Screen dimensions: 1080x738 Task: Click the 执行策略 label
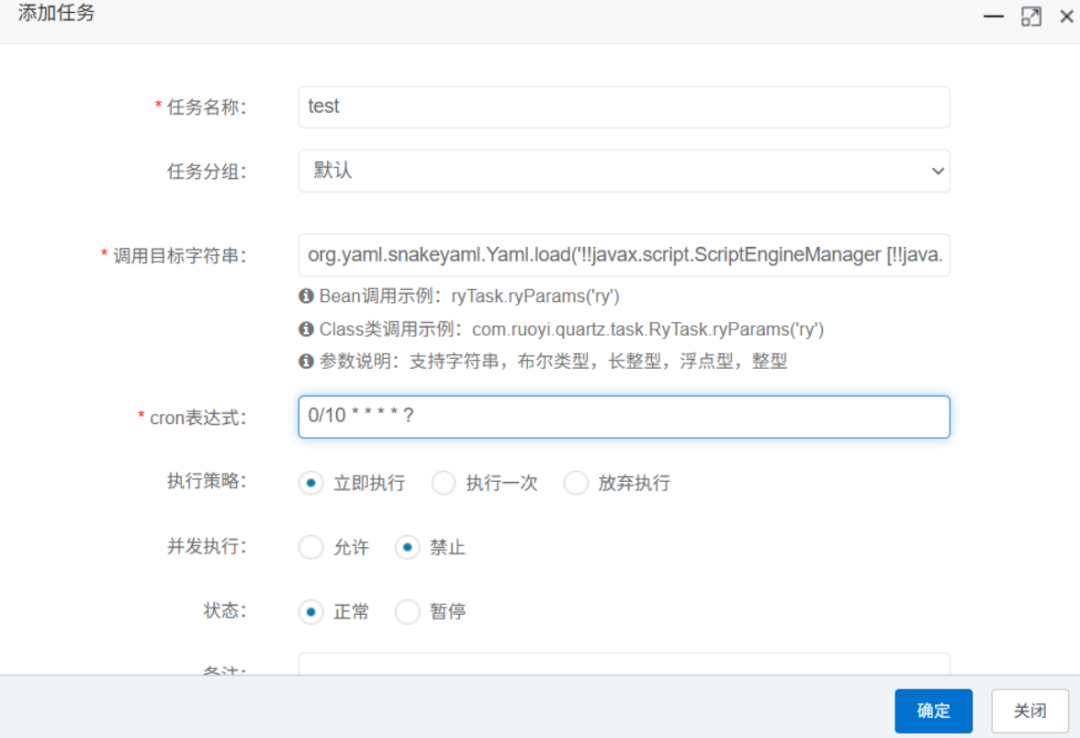[206, 481]
